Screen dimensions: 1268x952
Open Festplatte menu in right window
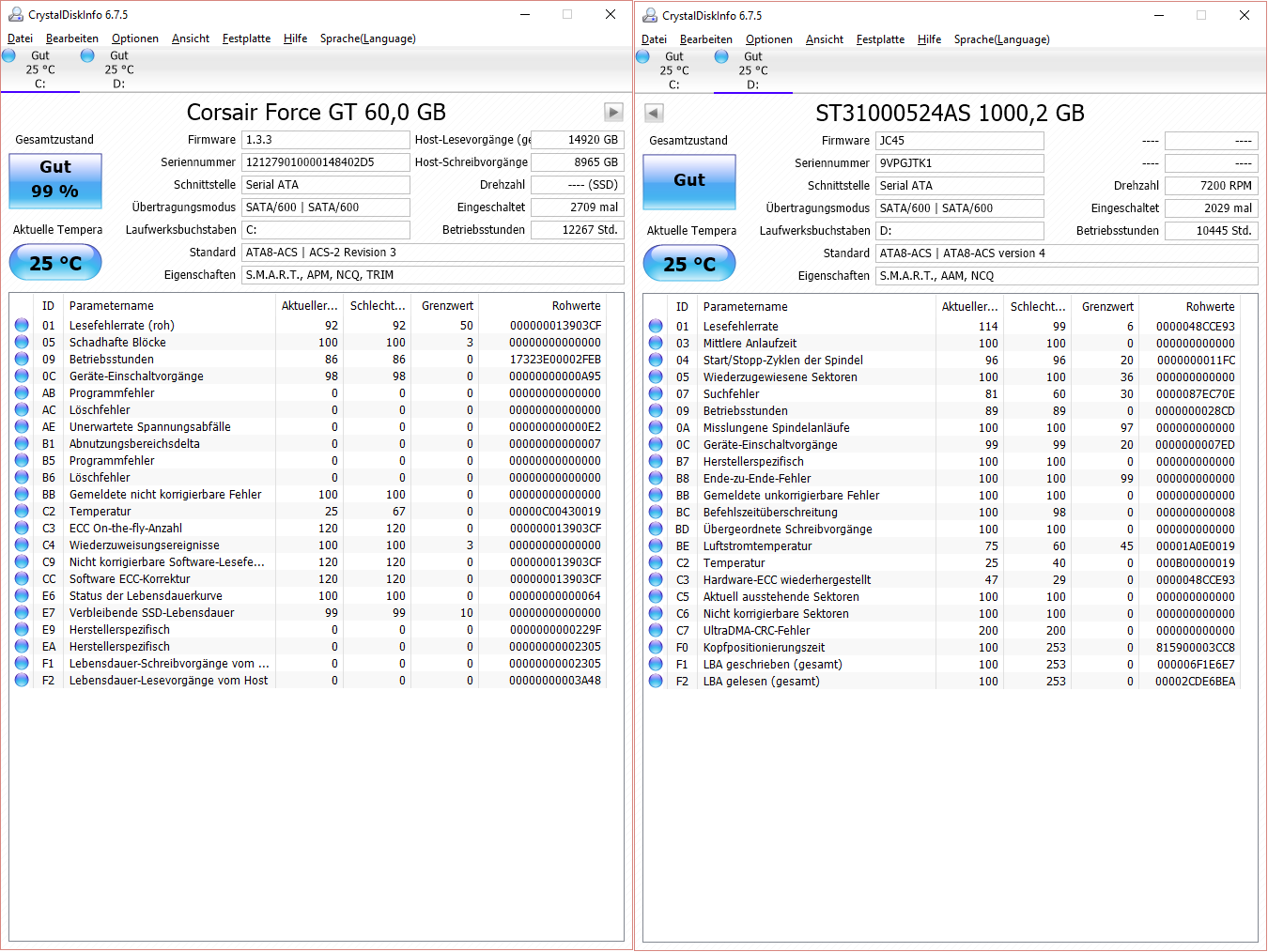880,39
